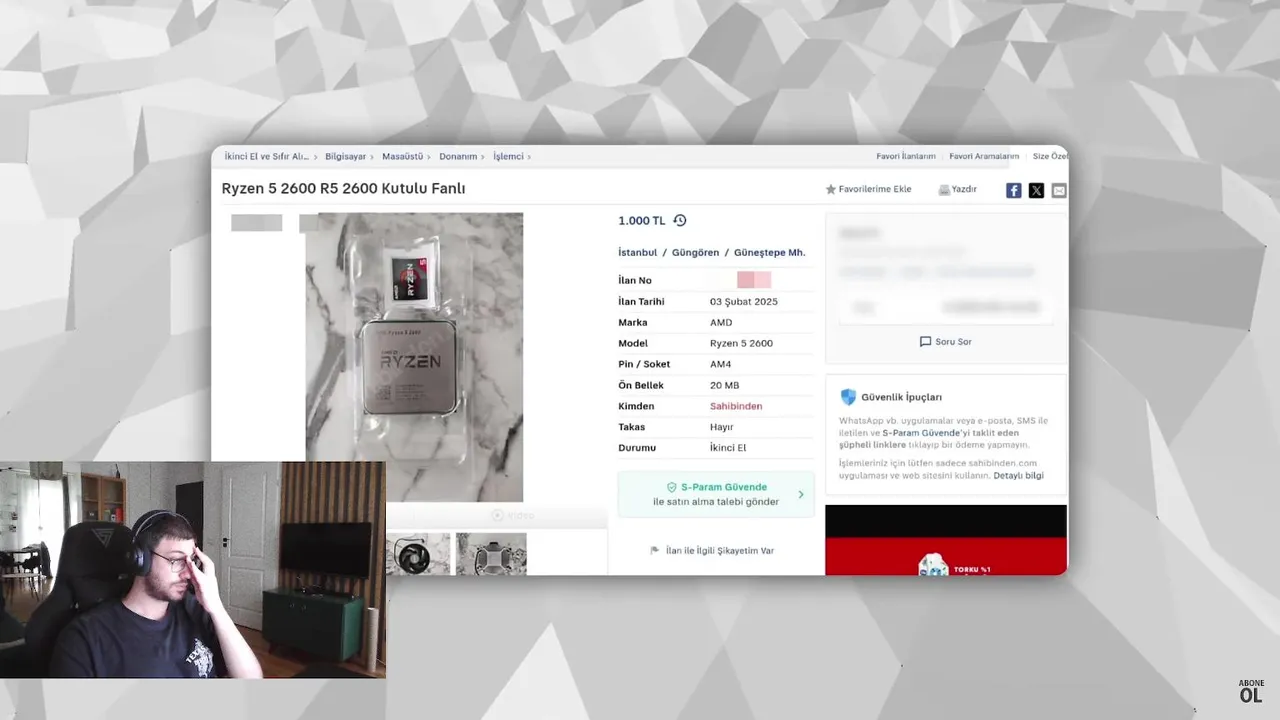Open the main Ryzen CPU photo
Screen dimensions: 1280x720
(x=414, y=356)
